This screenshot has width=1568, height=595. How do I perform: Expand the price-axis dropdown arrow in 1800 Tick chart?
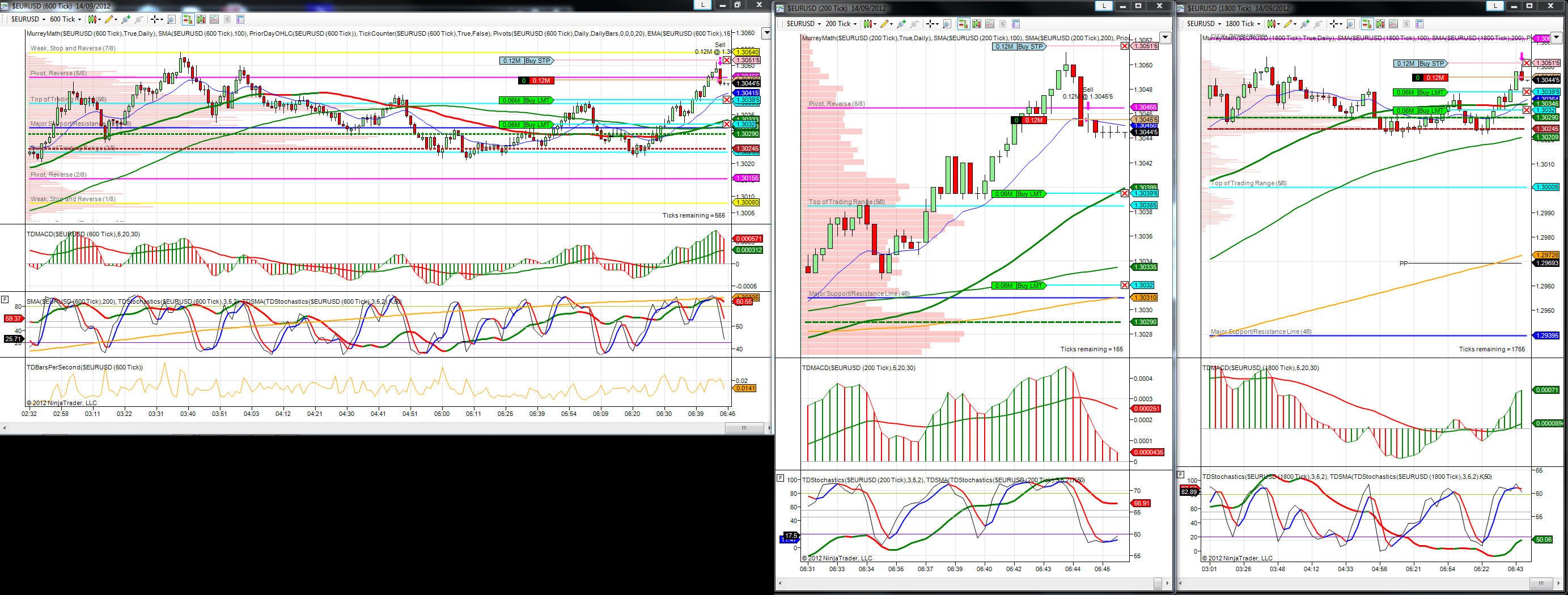click(x=1557, y=38)
